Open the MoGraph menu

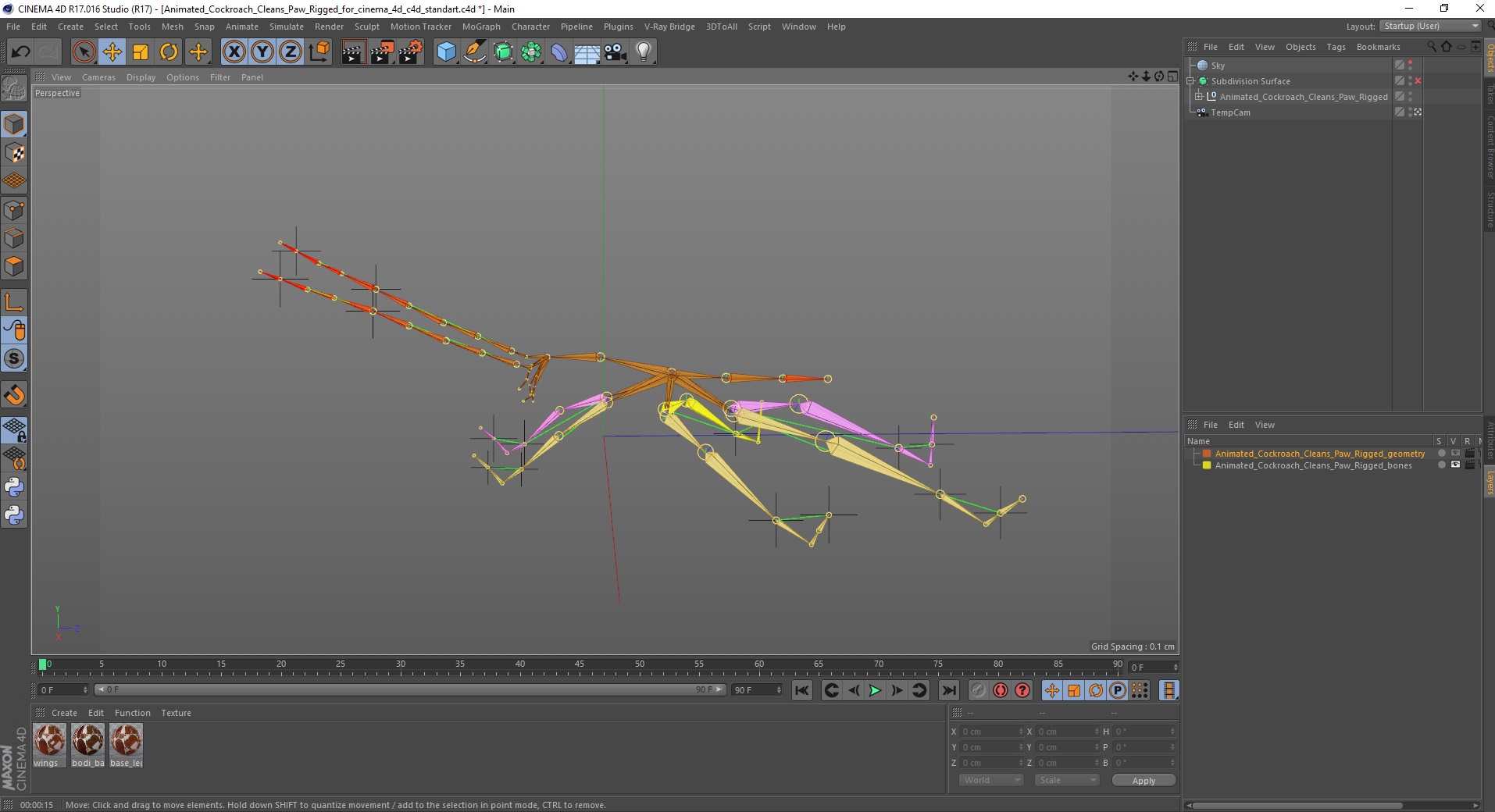(481, 27)
